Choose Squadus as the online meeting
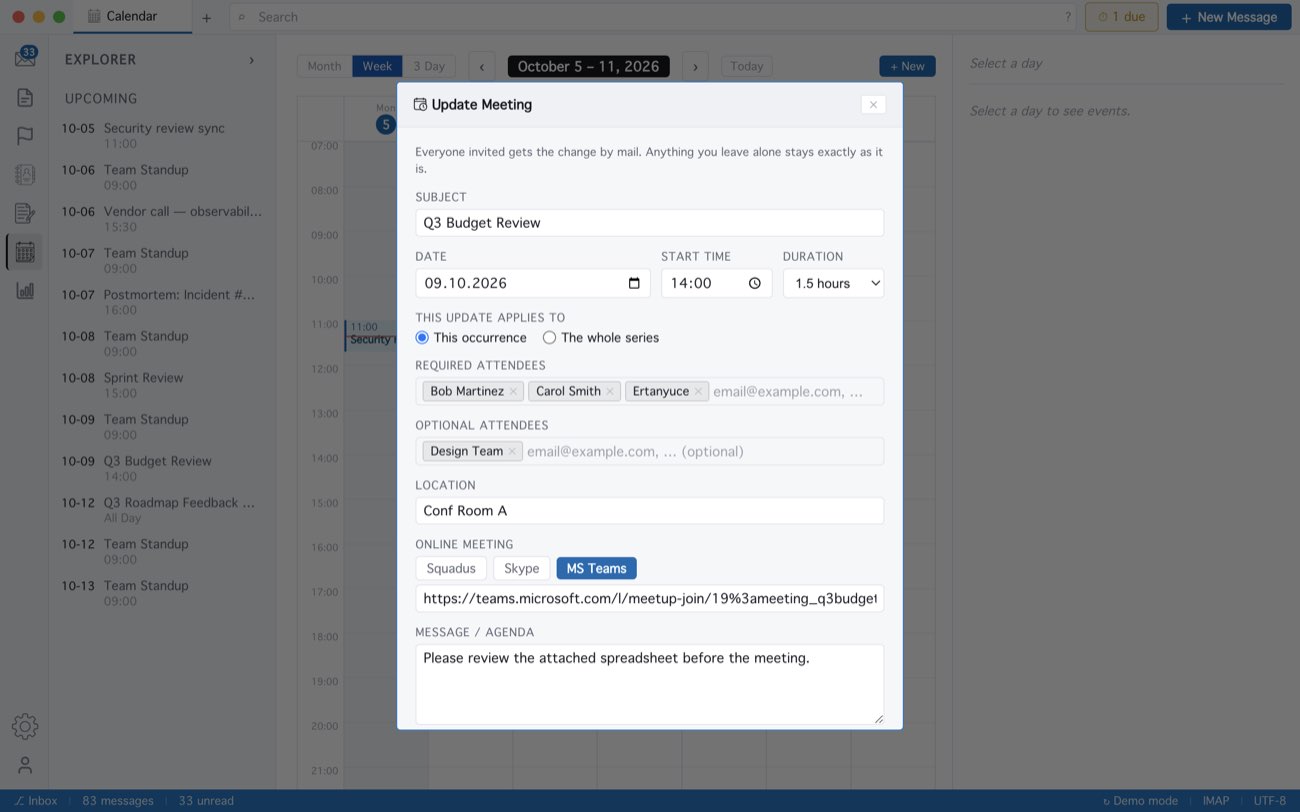This screenshot has width=1300, height=812. [x=451, y=568]
